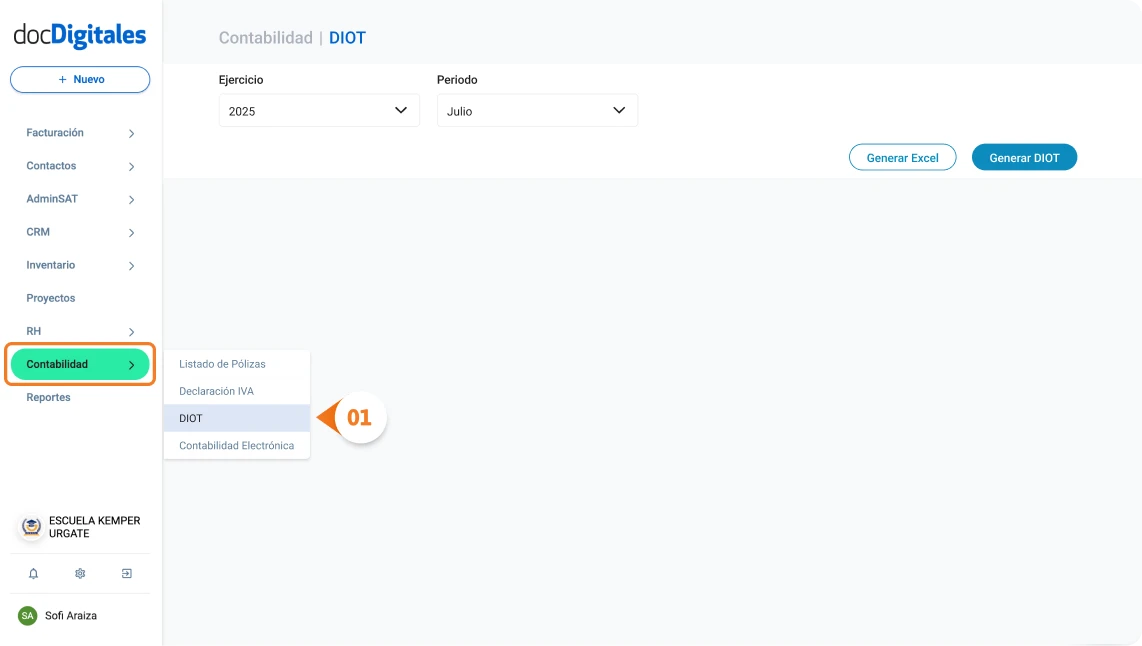1142x646 pixels.
Task: Expand the Contactos submenu arrow
Action: point(131,166)
